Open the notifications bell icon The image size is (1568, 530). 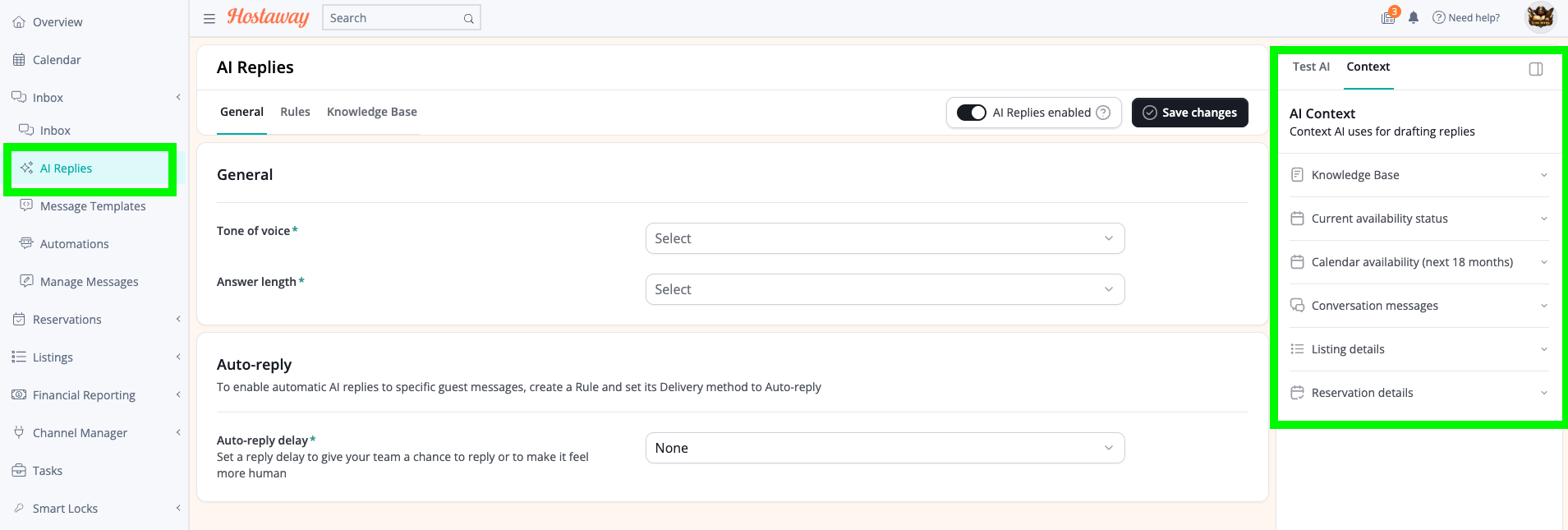click(1414, 17)
